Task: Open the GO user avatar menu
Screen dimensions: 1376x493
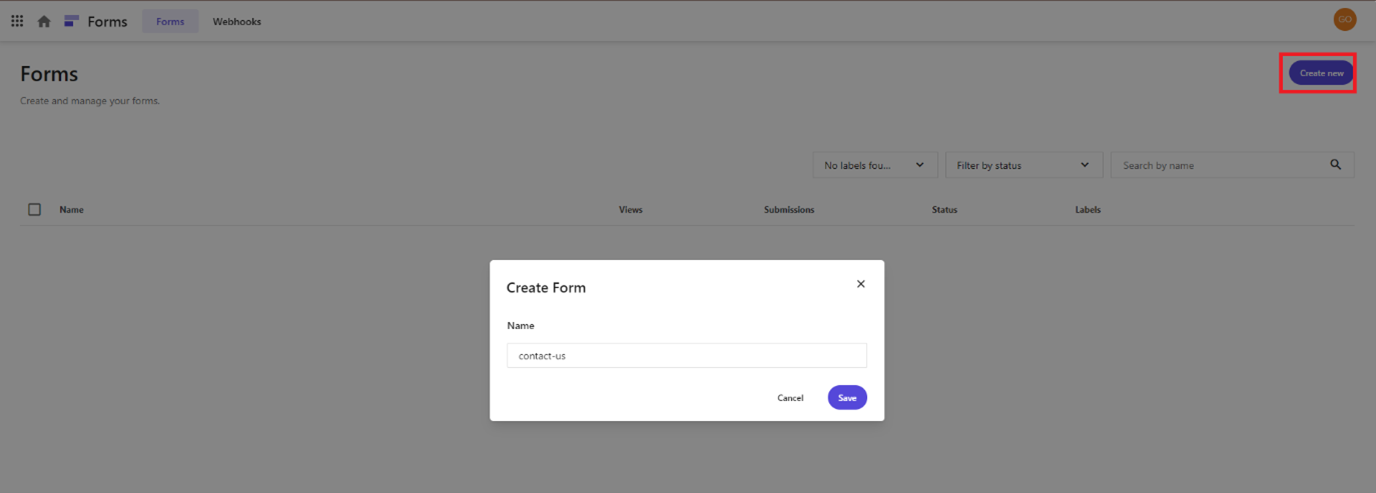Action: click(x=1344, y=19)
